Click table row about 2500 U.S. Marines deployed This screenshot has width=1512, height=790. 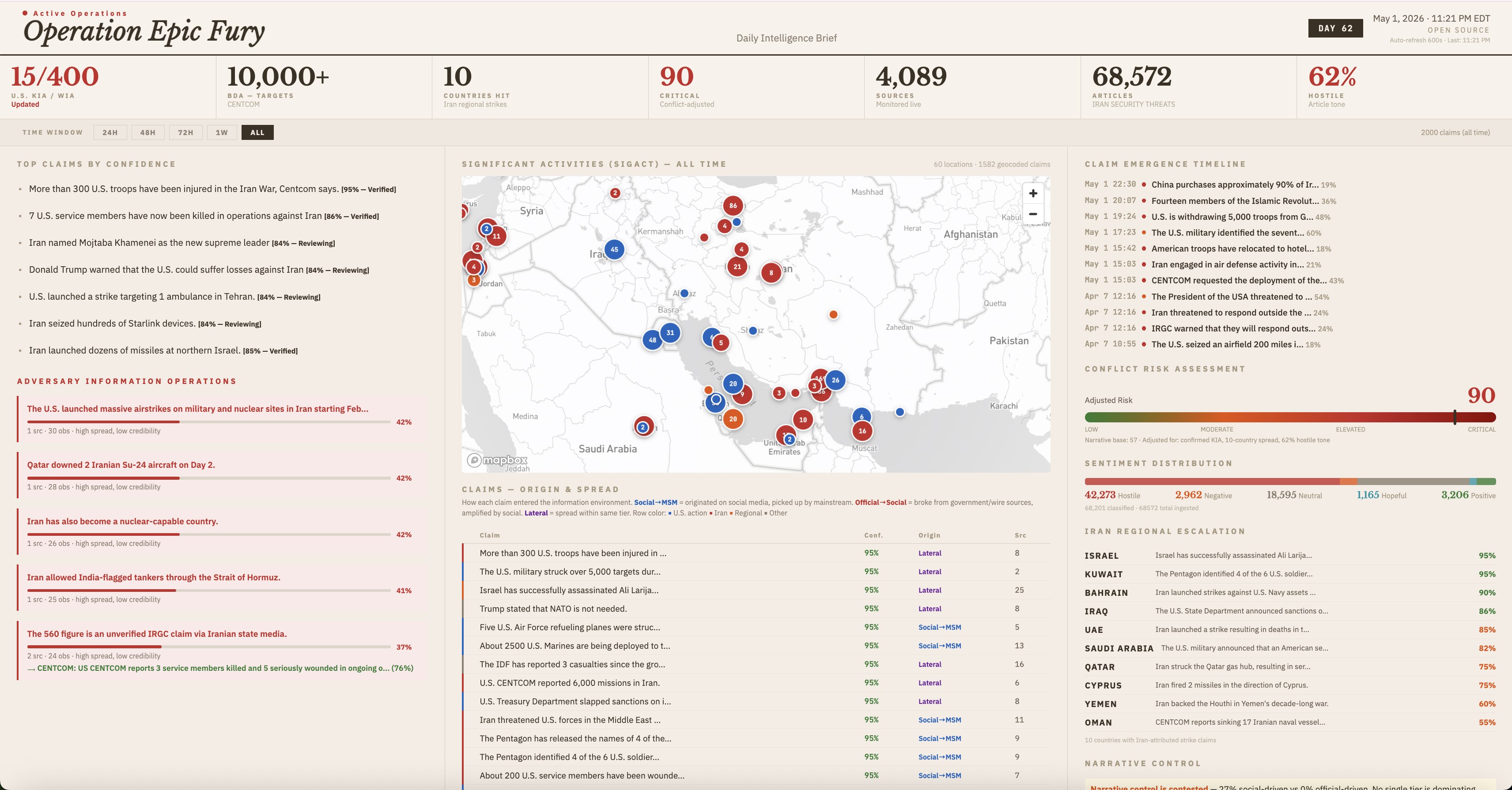[756, 646]
